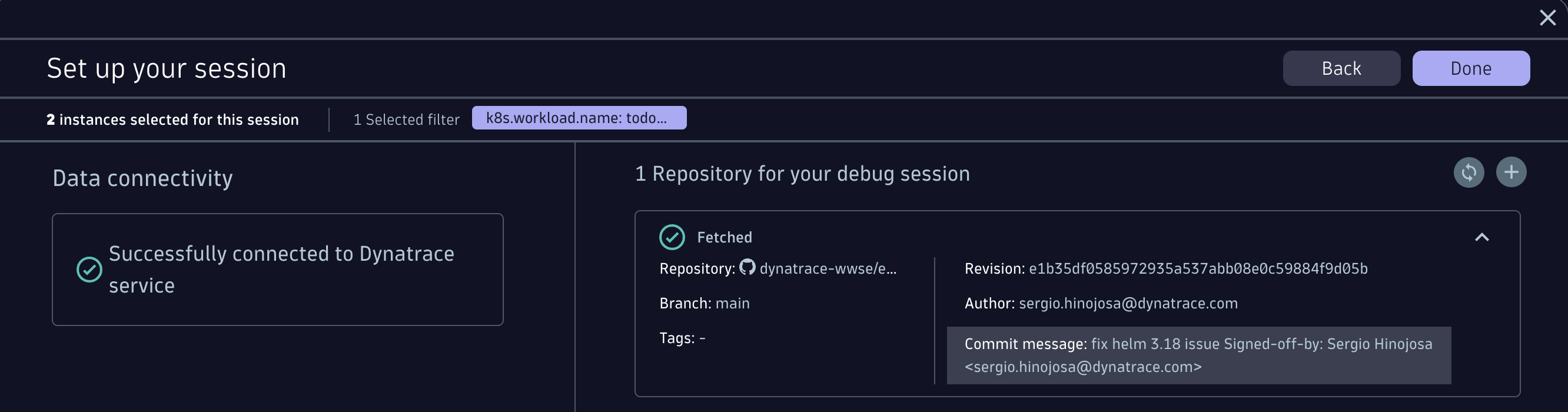Click the dynatrace-wwse repository name

pyautogui.click(x=827, y=268)
